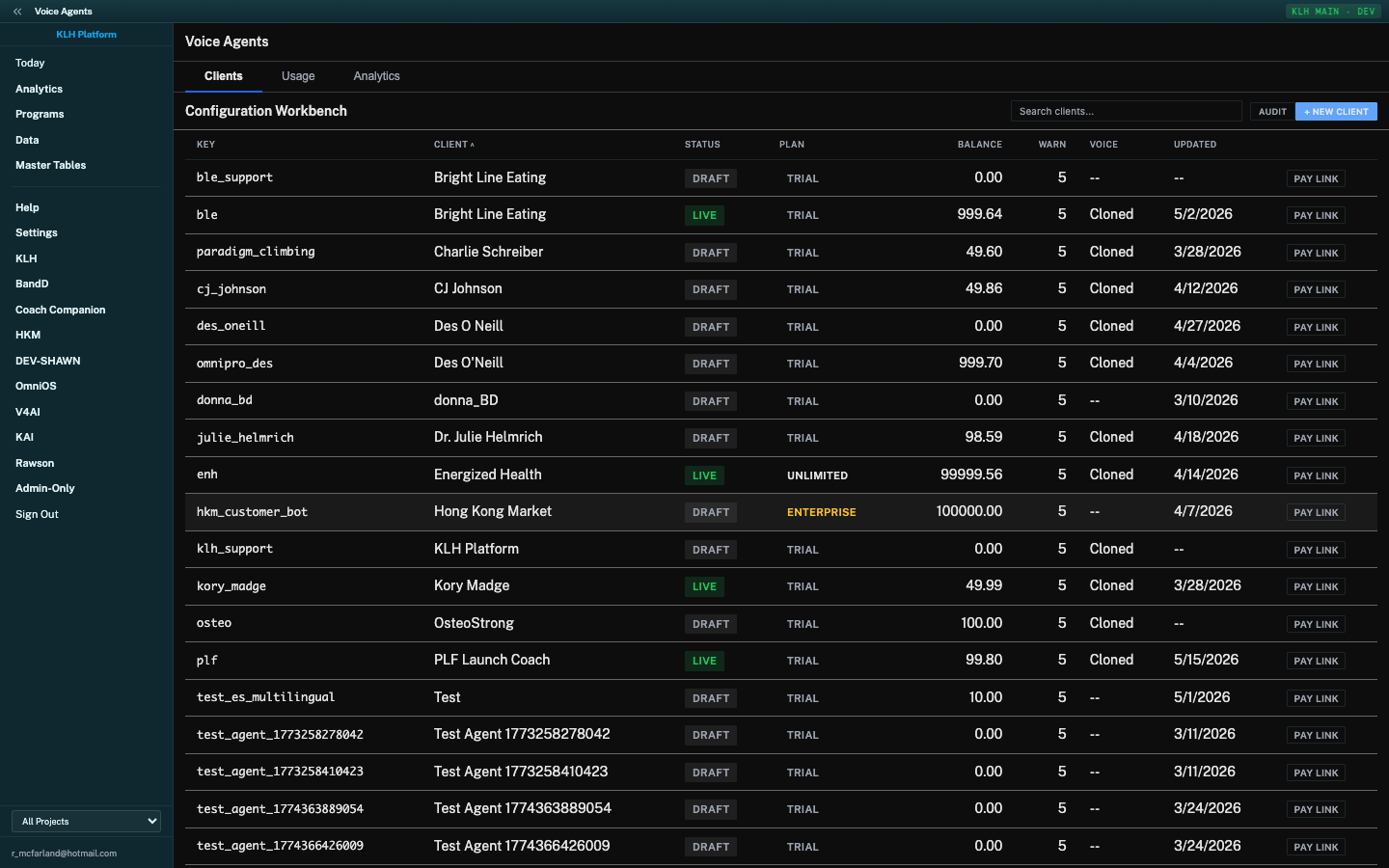
Task: Select the Hong Kong Market client name
Action: 493,511
